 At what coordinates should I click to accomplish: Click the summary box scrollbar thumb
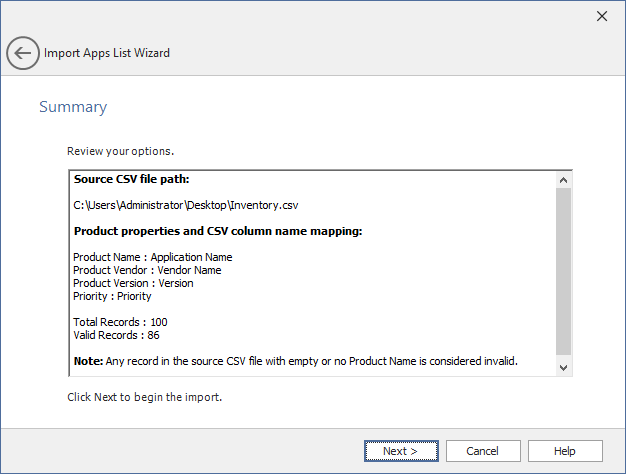coord(563,270)
